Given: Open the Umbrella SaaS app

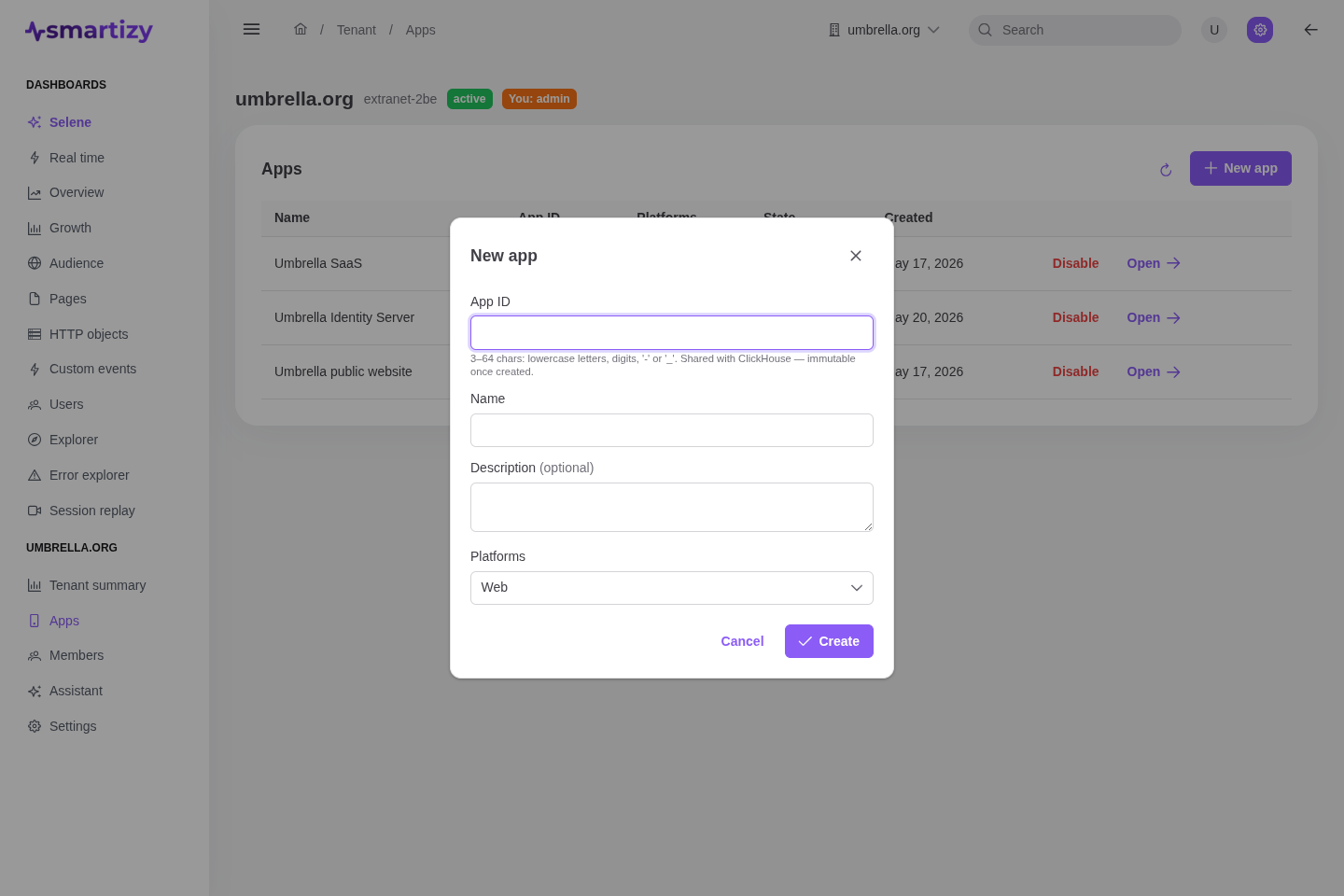Looking at the screenshot, I should tap(1154, 263).
